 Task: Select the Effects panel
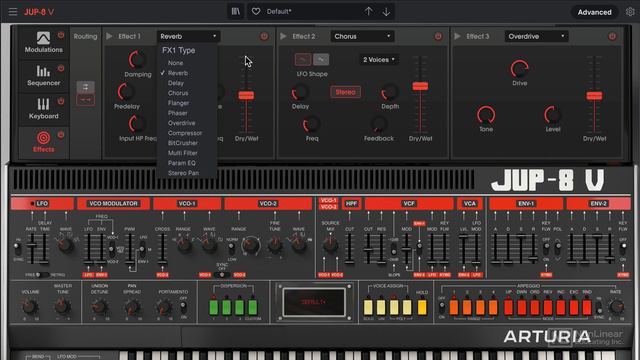43,142
